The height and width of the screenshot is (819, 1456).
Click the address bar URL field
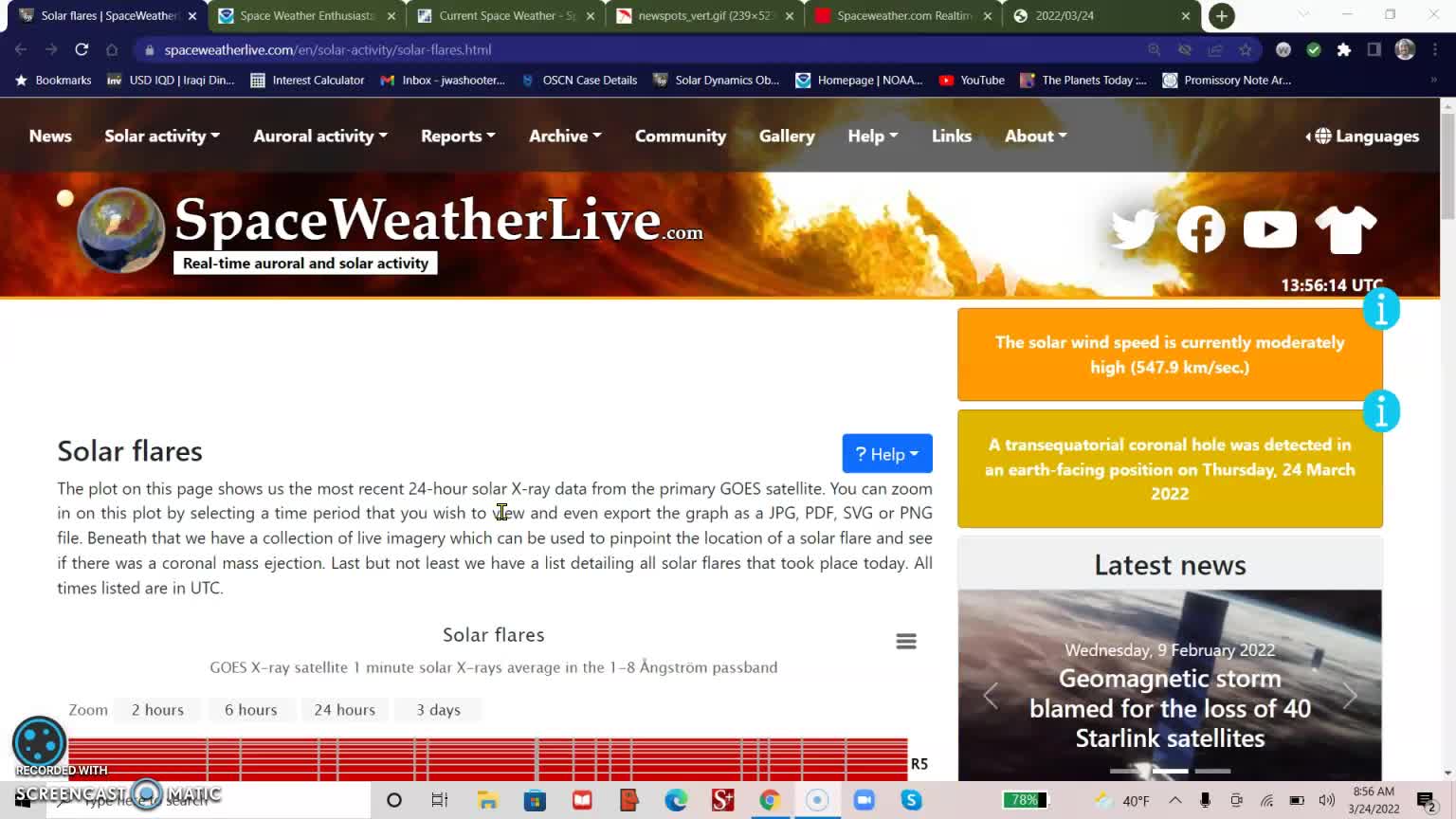click(x=645, y=49)
